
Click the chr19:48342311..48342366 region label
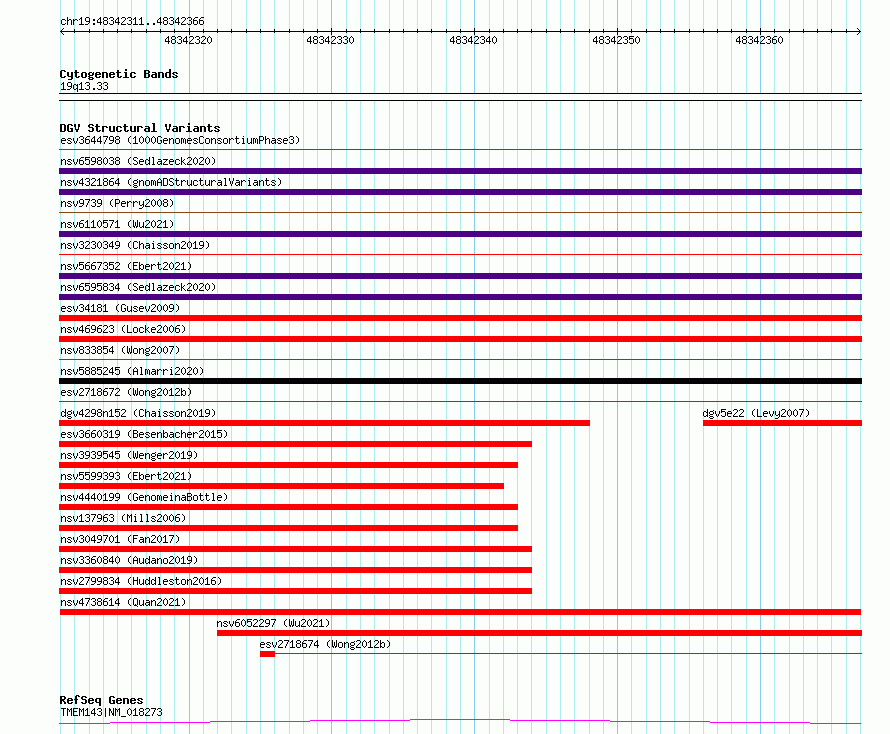pyautogui.click(x=132, y=22)
